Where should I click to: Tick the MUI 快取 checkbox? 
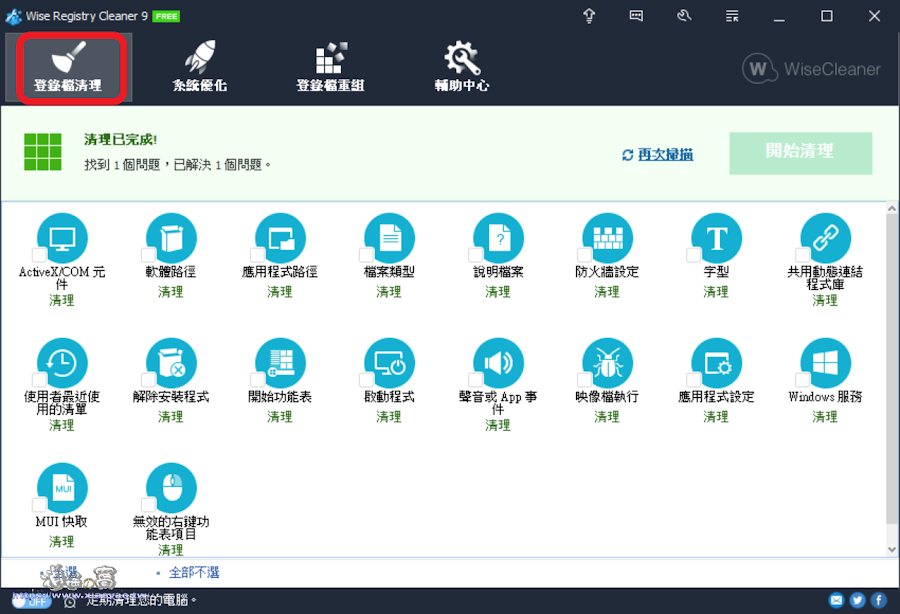(40, 505)
